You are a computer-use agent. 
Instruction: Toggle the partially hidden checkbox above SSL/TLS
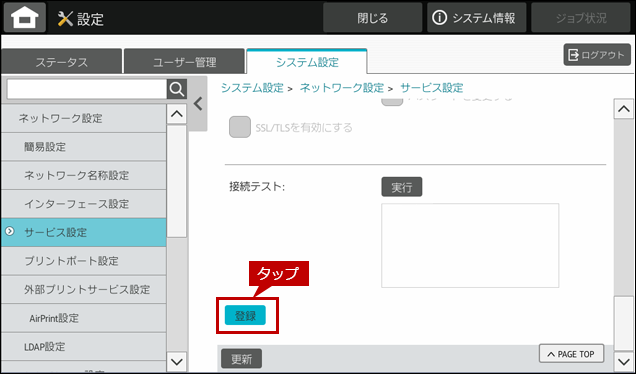392,101
